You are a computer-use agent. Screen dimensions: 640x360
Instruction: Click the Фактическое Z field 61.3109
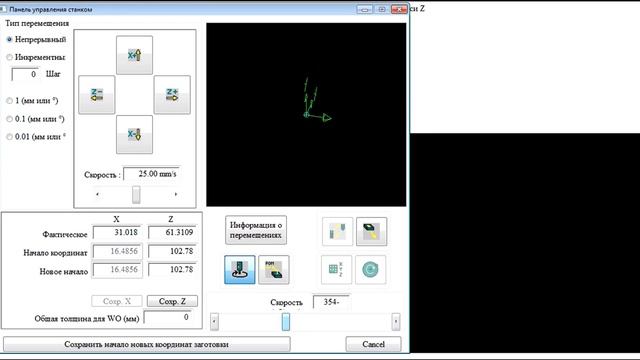pos(172,232)
